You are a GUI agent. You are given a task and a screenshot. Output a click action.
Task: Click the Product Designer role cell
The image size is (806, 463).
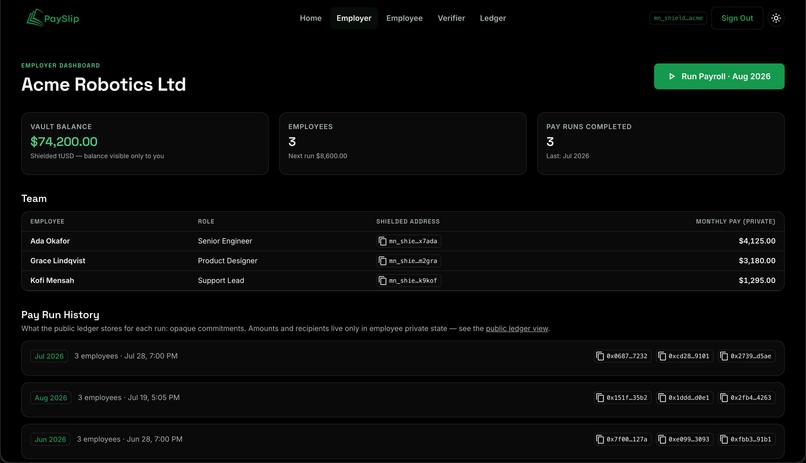click(x=227, y=261)
